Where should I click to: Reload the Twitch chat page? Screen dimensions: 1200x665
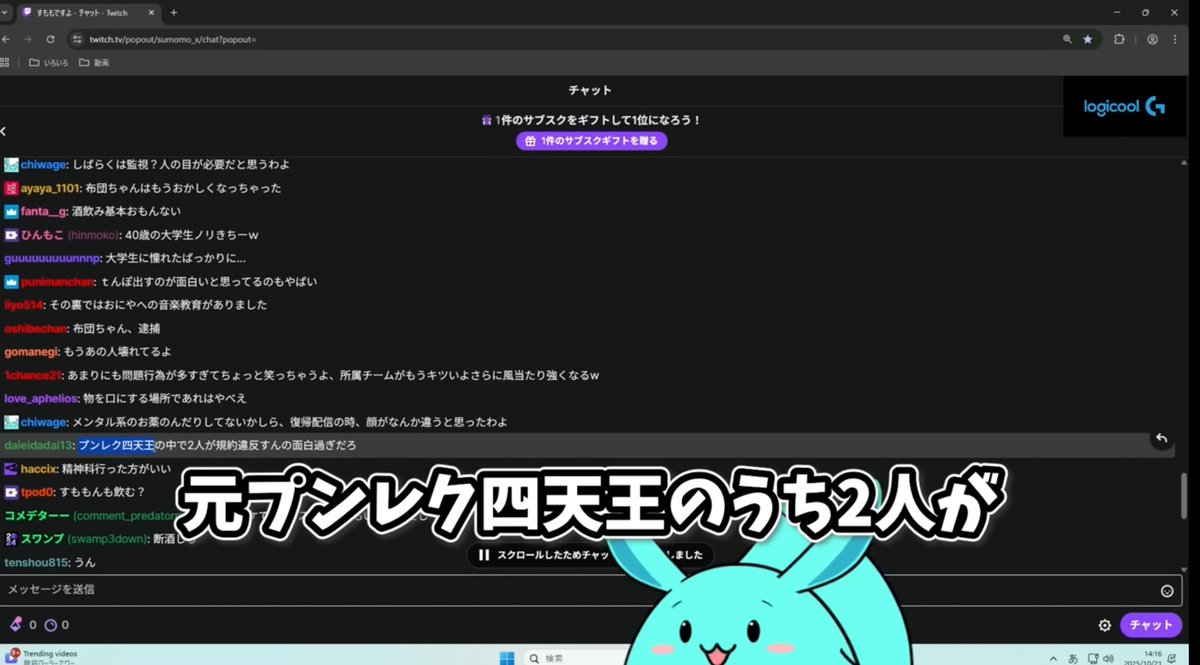(50, 39)
